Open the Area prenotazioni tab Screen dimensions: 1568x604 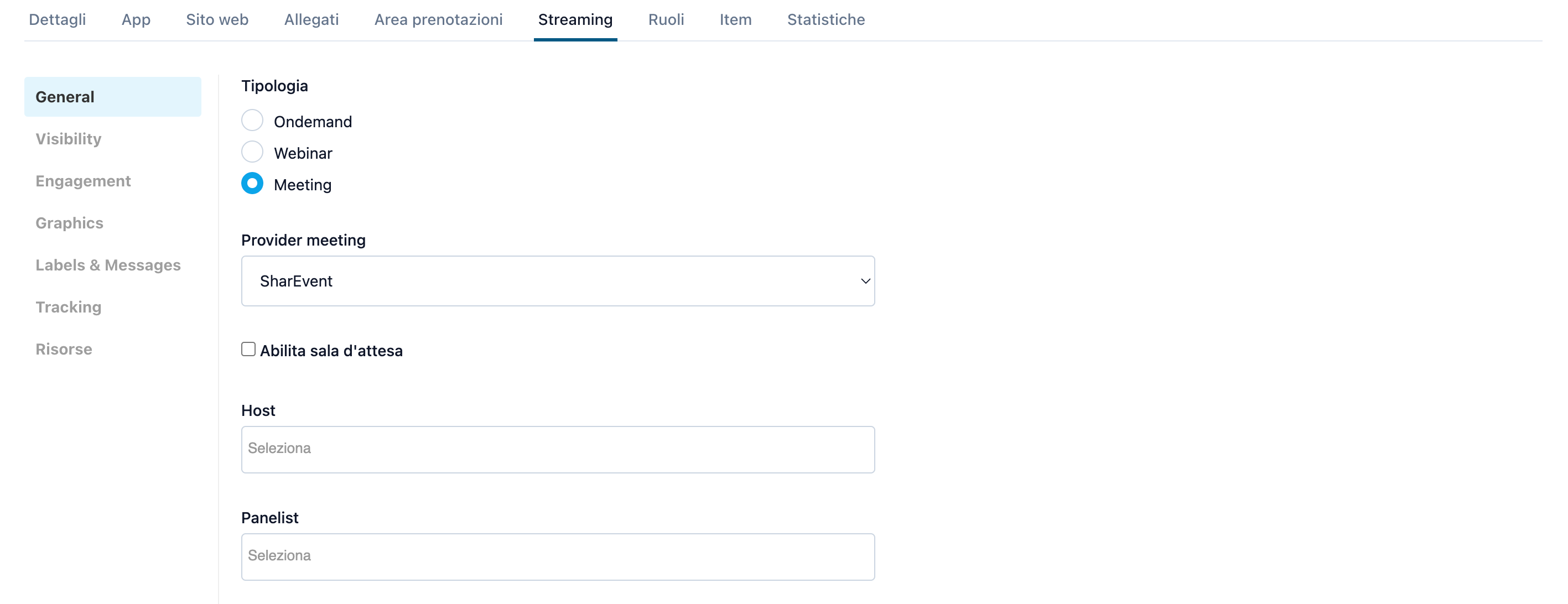click(x=438, y=19)
